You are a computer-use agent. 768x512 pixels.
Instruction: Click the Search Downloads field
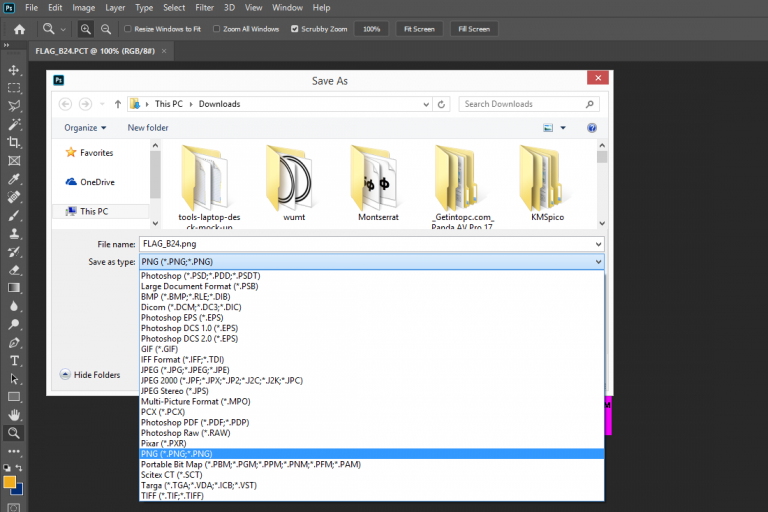527,104
